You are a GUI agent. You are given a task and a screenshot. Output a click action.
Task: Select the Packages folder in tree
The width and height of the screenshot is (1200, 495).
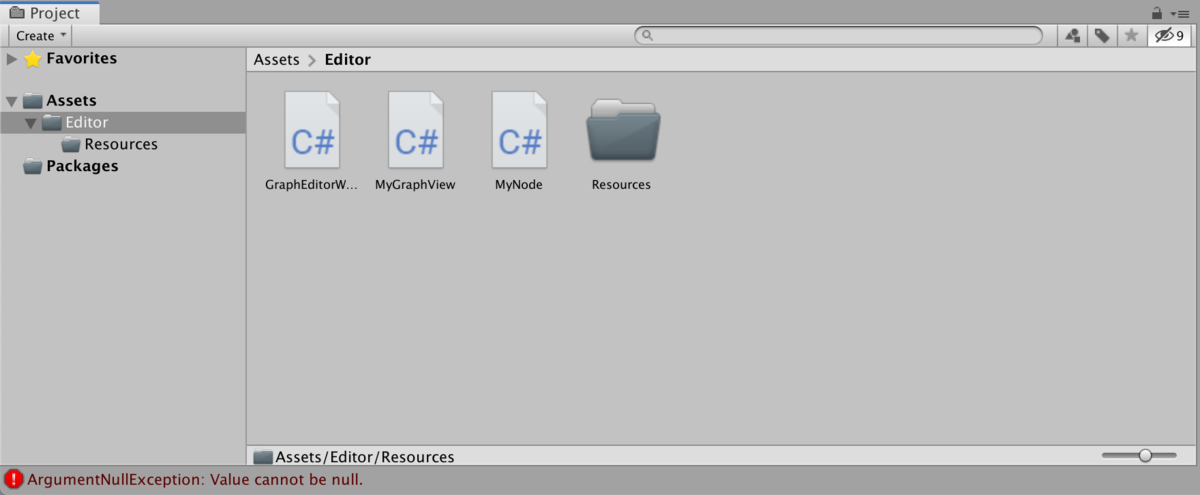82,167
